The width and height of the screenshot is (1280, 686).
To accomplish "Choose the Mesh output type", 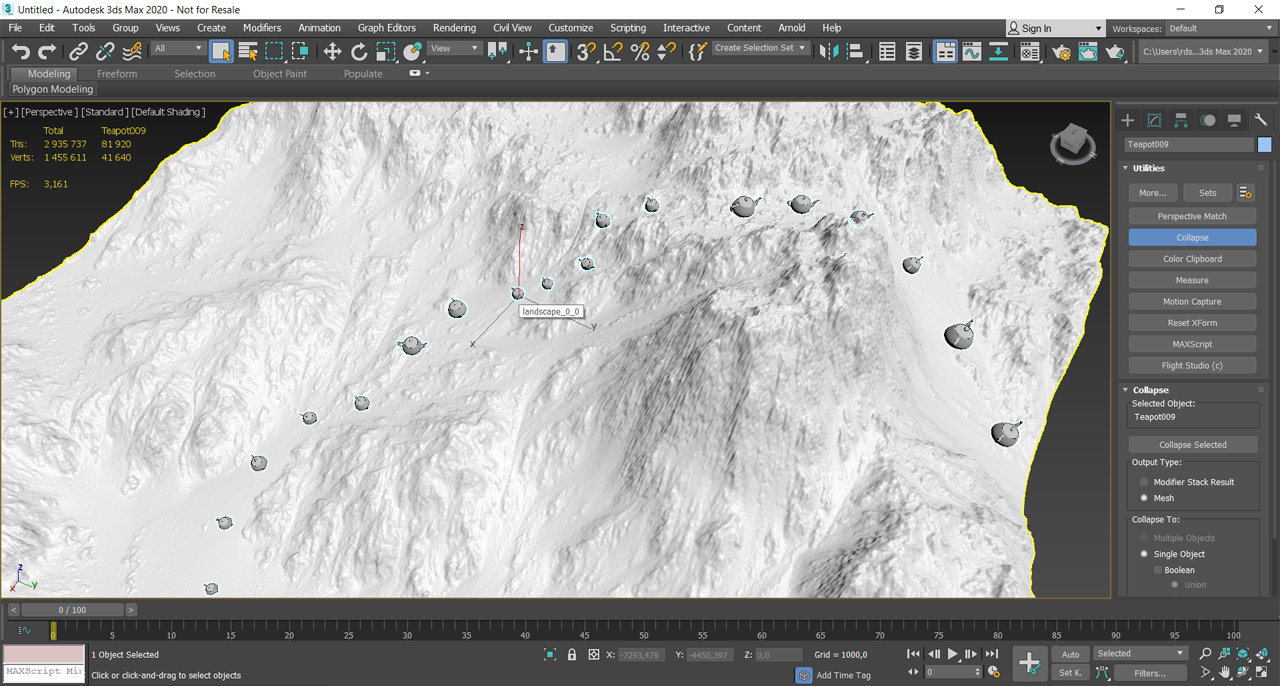I will [x=1144, y=498].
